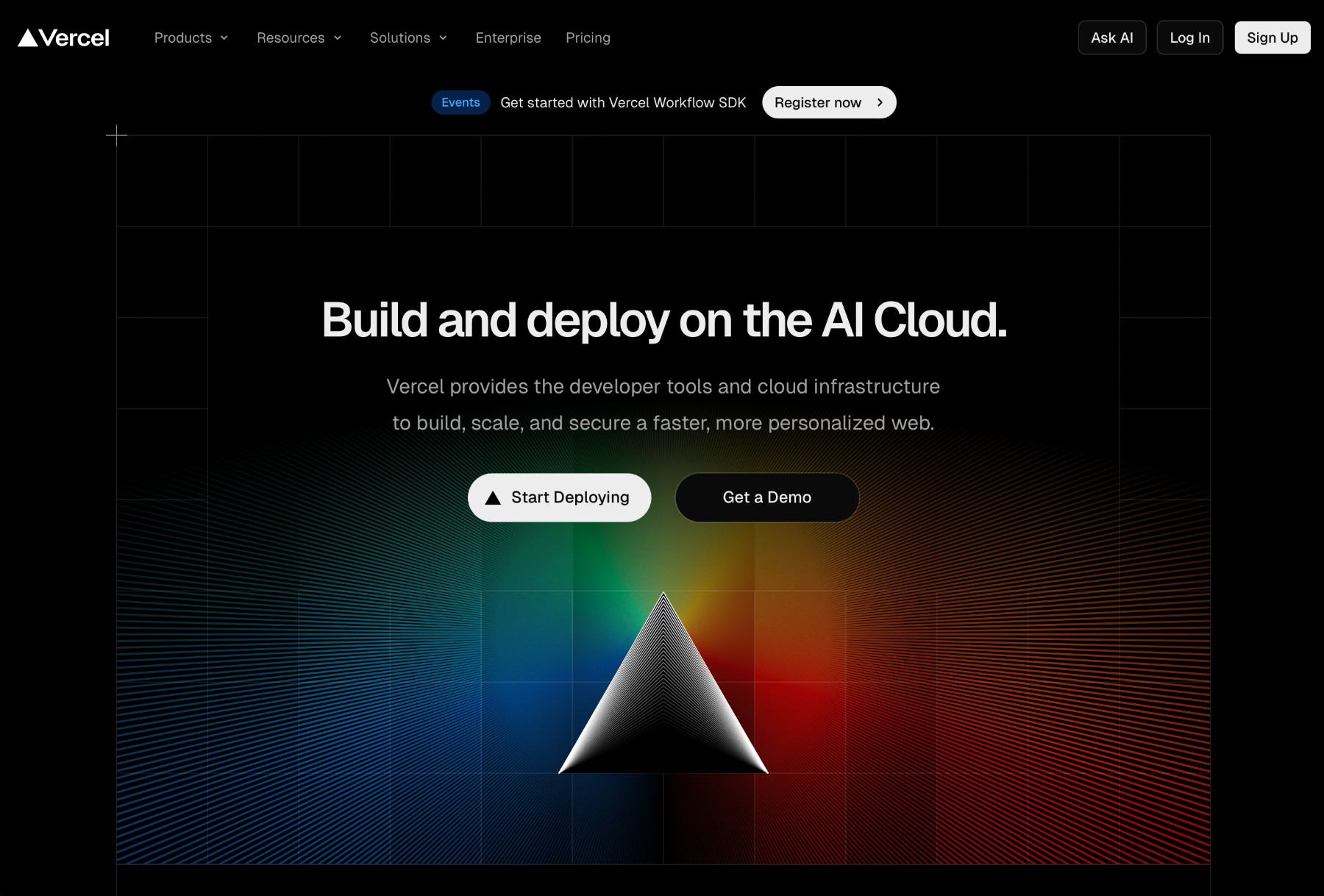Expand the Solutions chevron arrow
This screenshot has width=1324, height=896.
443,38
